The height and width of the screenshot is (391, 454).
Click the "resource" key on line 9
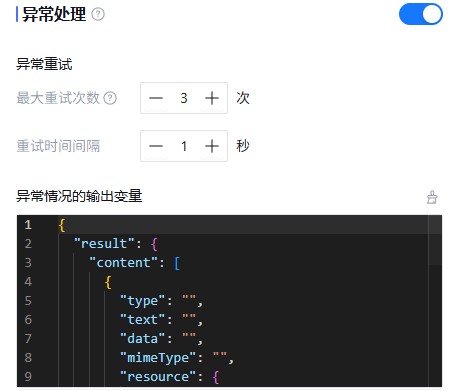point(158,377)
